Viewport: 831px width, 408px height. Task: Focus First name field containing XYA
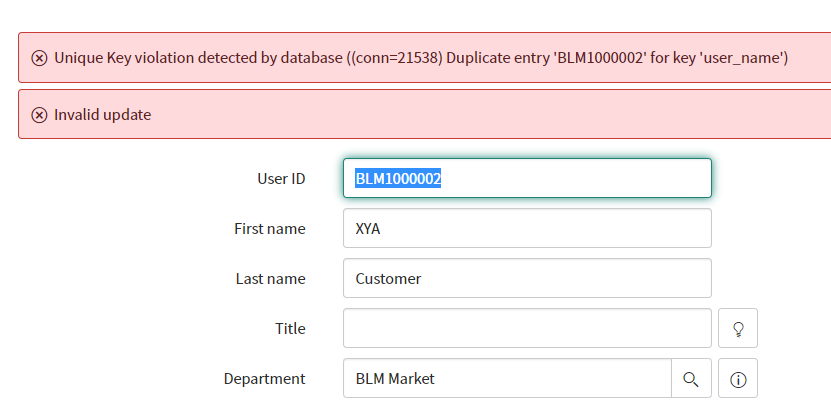coord(527,228)
